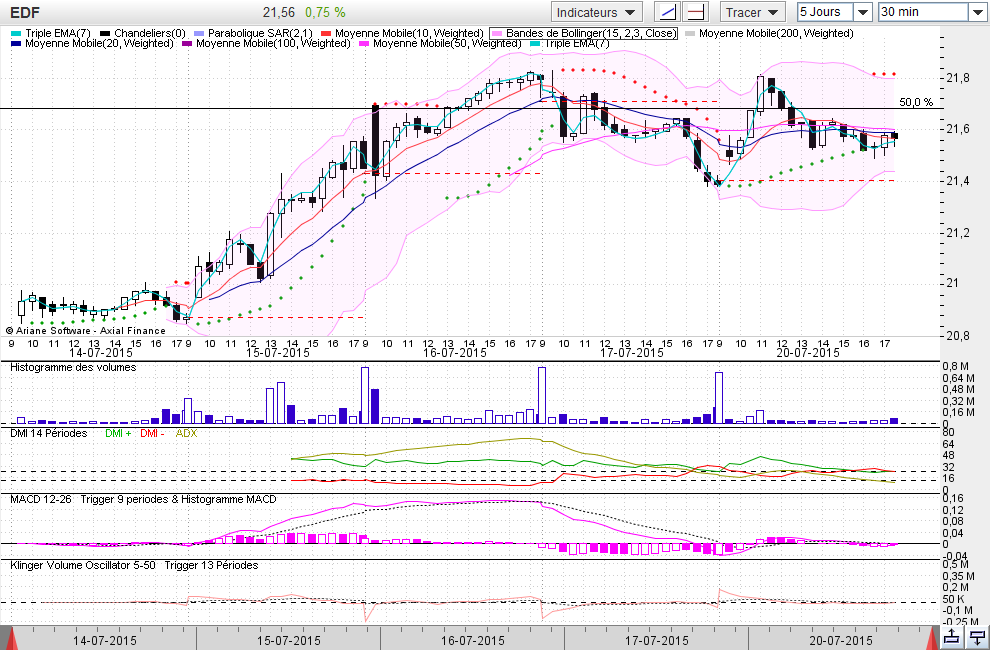Click the red end marker on the bottom timeline
990x650 pixels.
click(x=934, y=638)
